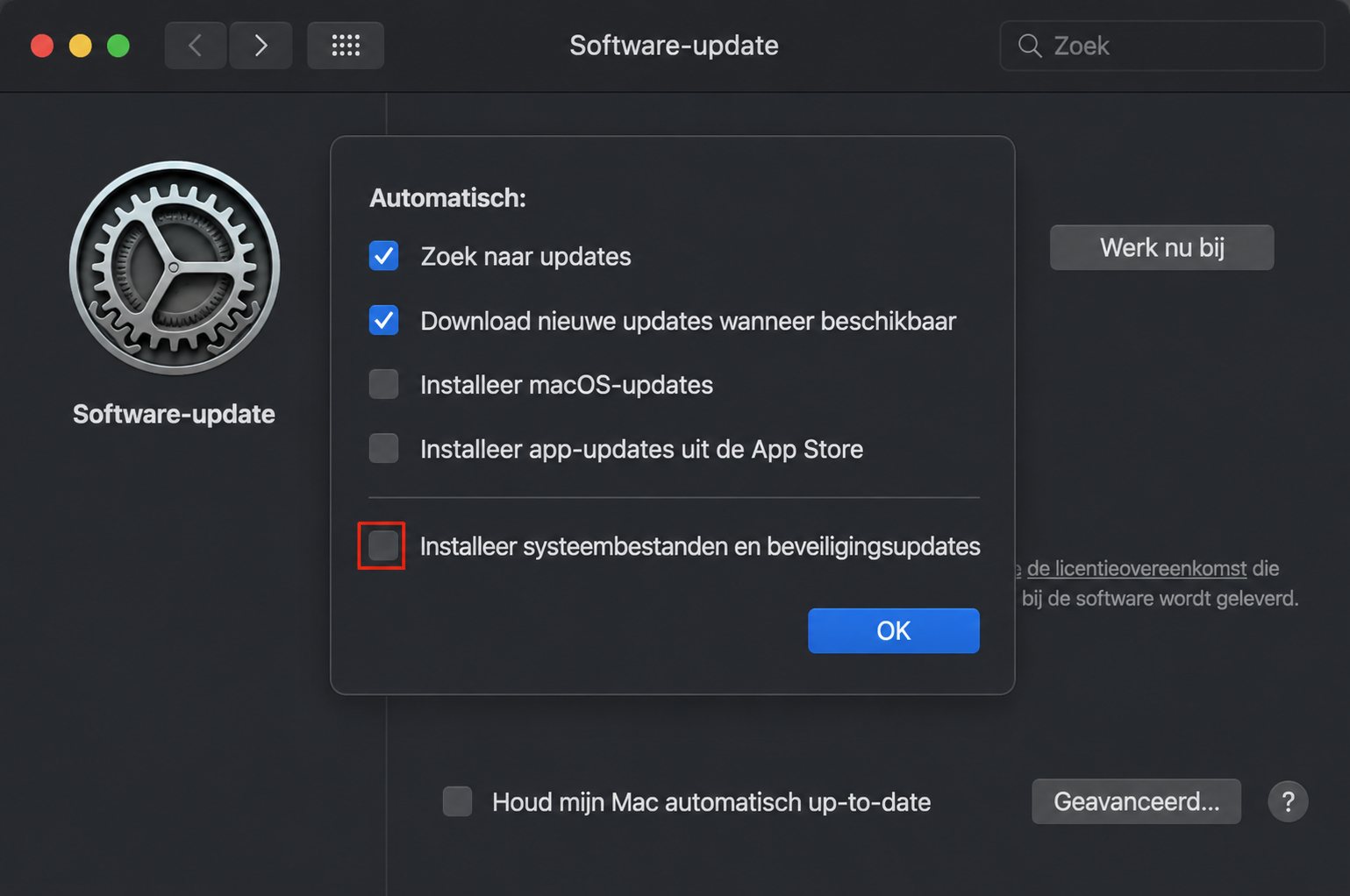Uncheck Download nieuwe updates wanneer beschikbaar
The height and width of the screenshot is (896, 1350).
383,320
